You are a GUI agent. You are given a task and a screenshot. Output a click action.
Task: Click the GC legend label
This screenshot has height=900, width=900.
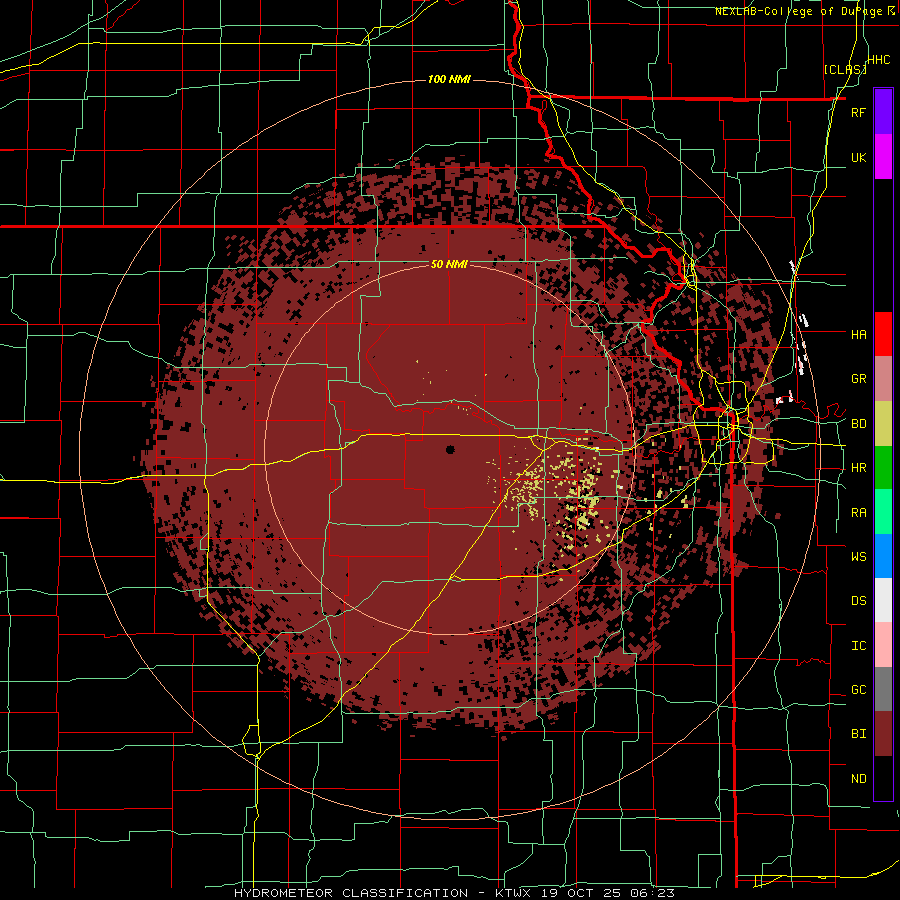tap(858, 690)
